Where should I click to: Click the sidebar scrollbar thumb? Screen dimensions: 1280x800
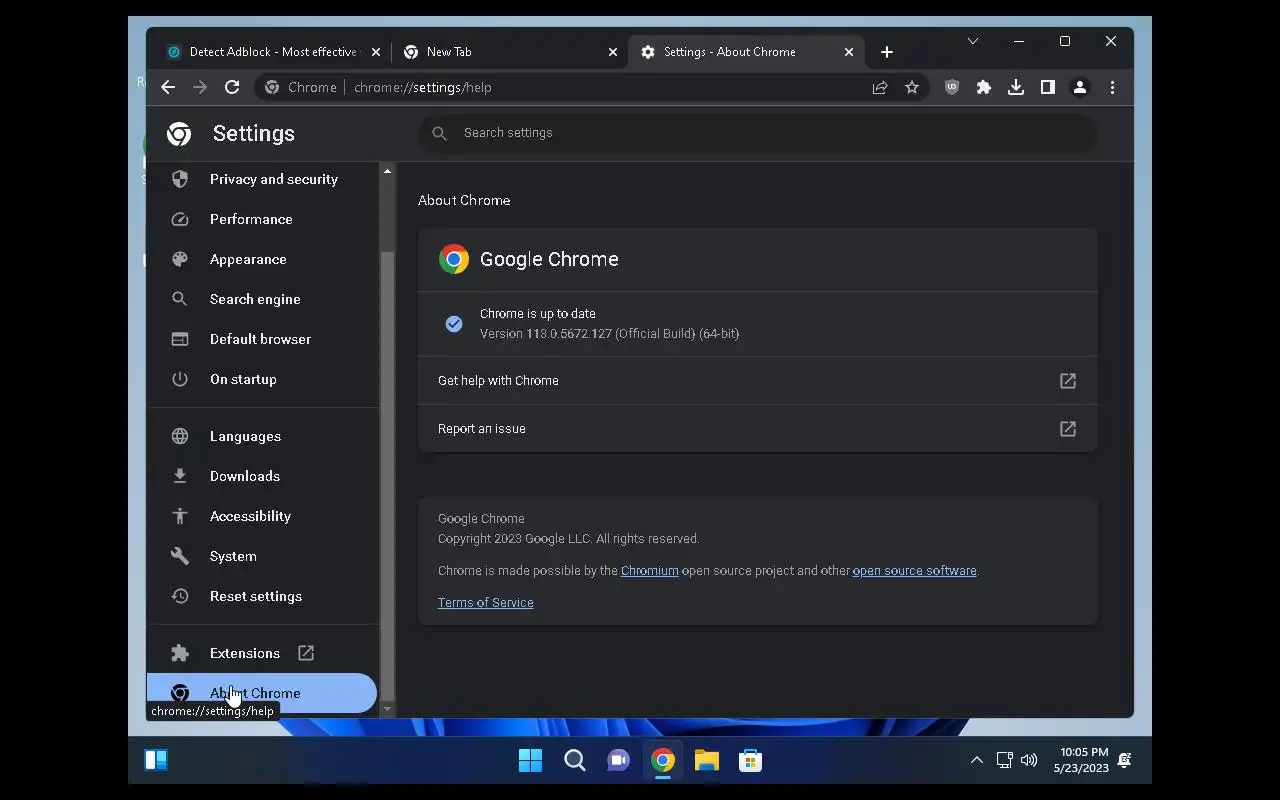click(387, 475)
